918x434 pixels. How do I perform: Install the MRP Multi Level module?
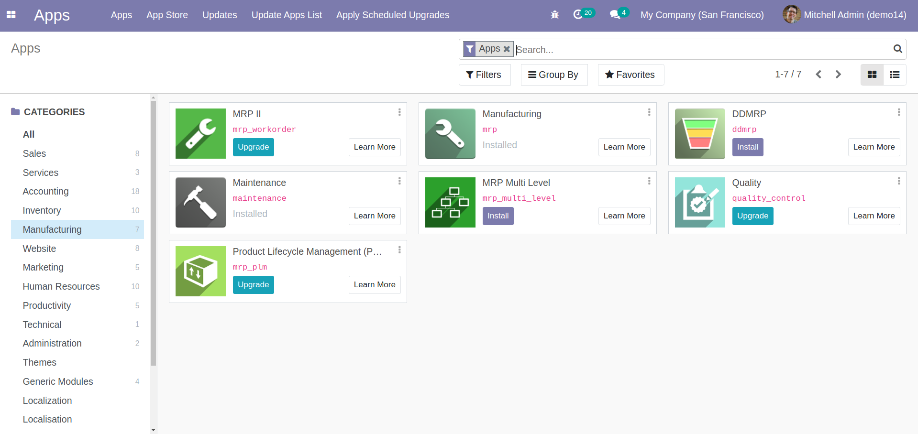(x=498, y=216)
